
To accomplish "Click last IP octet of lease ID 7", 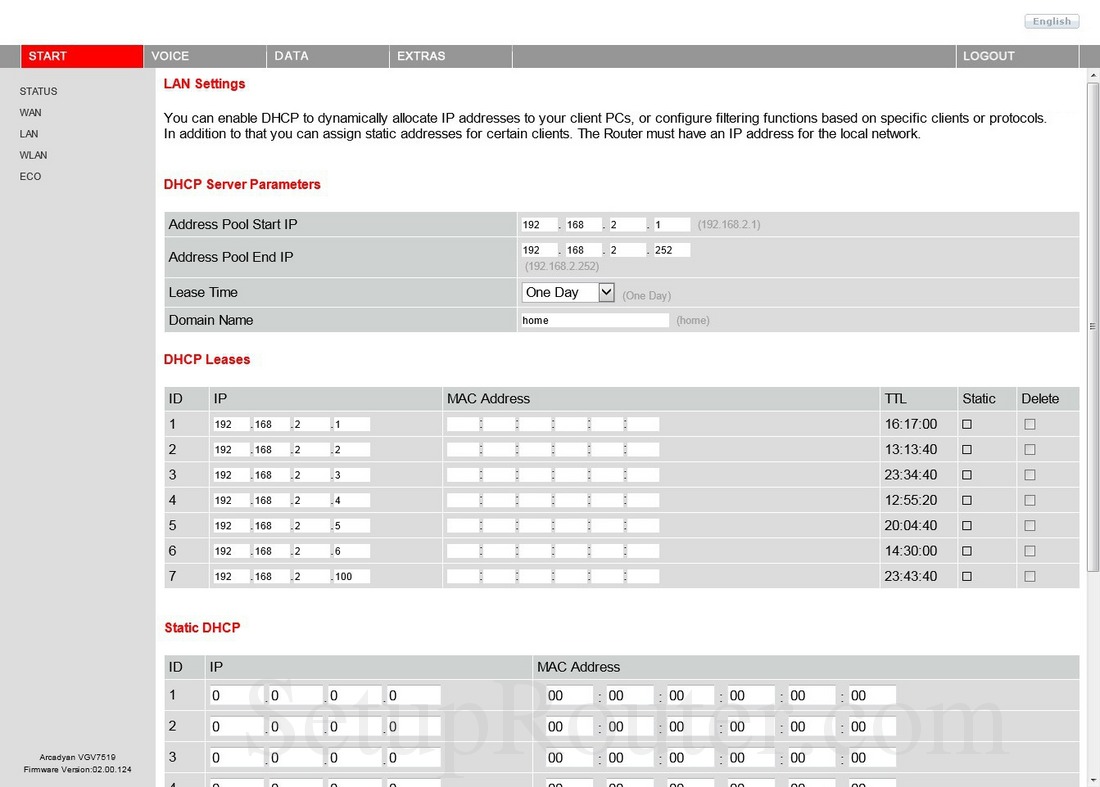I will click(x=351, y=577).
